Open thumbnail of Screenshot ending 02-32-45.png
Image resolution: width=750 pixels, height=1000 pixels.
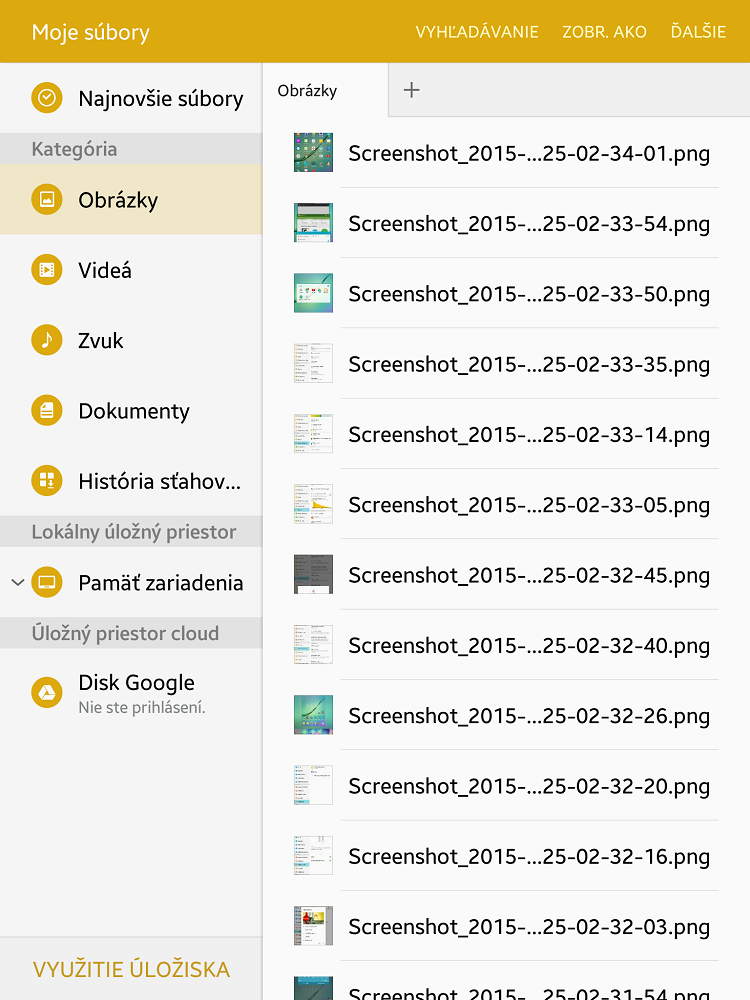click(x=313, y=575)
